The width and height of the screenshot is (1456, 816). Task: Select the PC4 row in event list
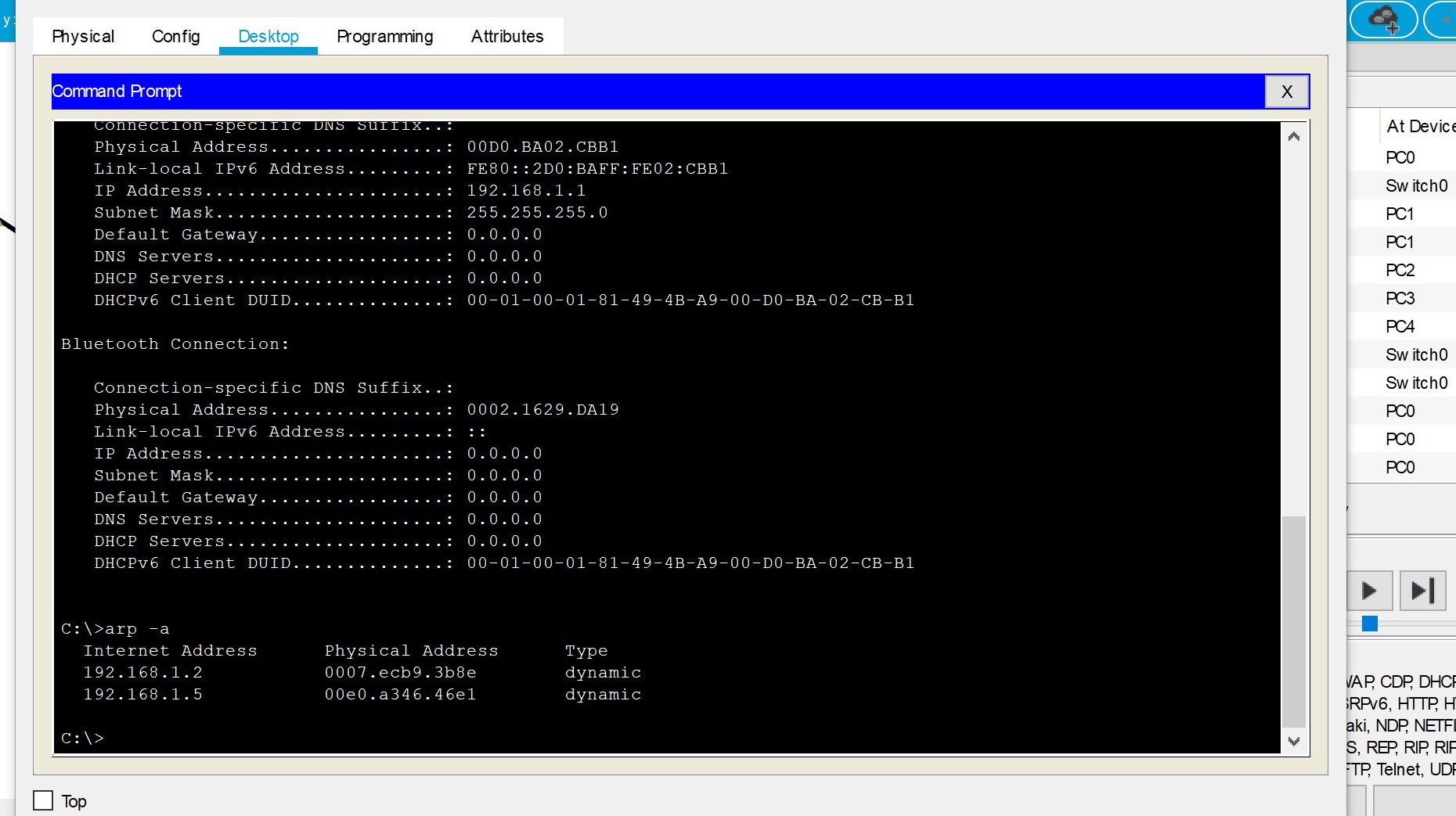[1400, 326]
